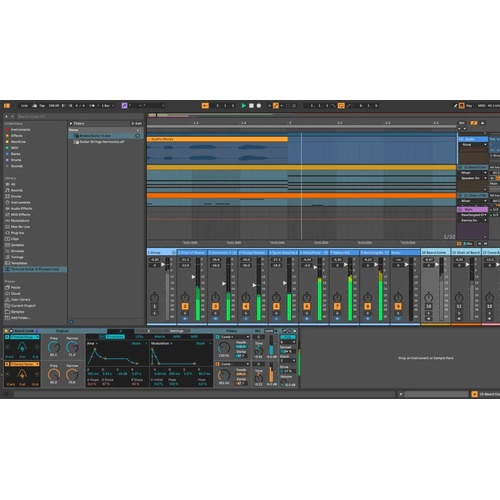The image size is (500, 500).
Task: Click the engine A filter volume slider
Action: coord(271,345)
